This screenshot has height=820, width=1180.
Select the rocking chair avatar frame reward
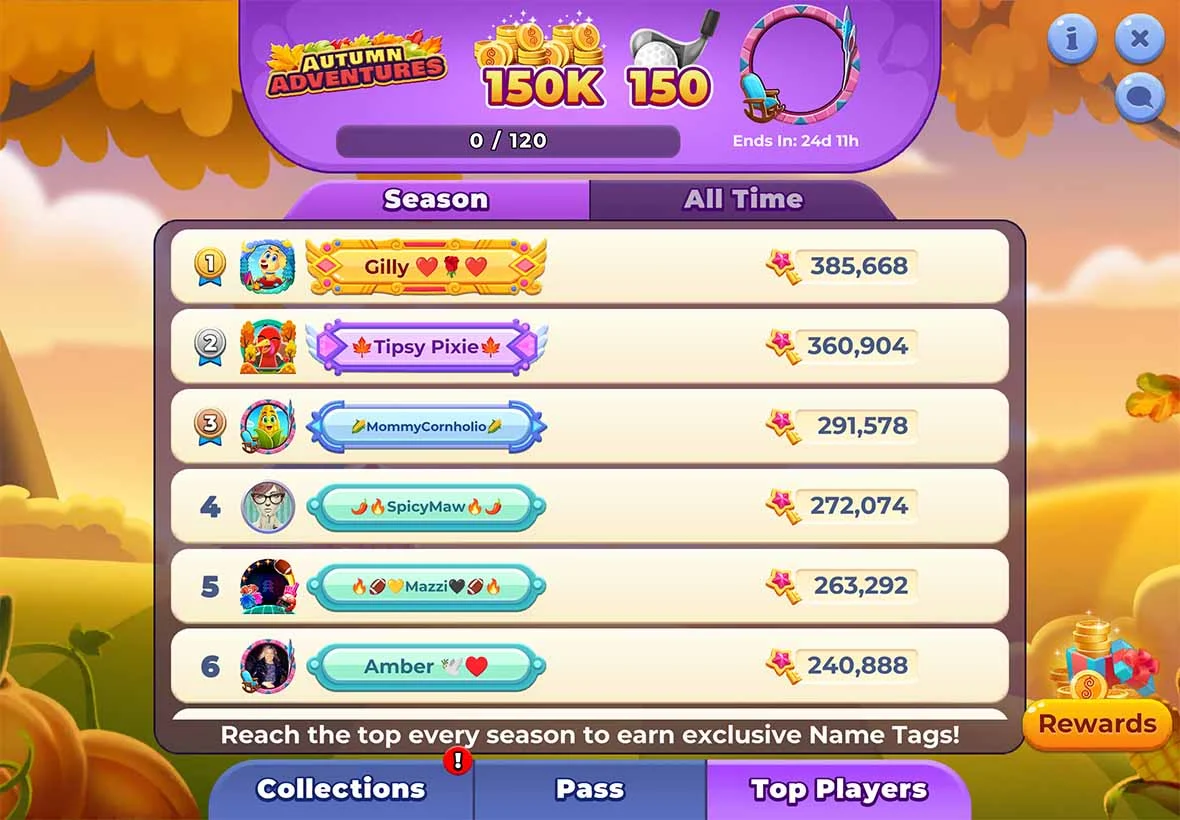798,65
